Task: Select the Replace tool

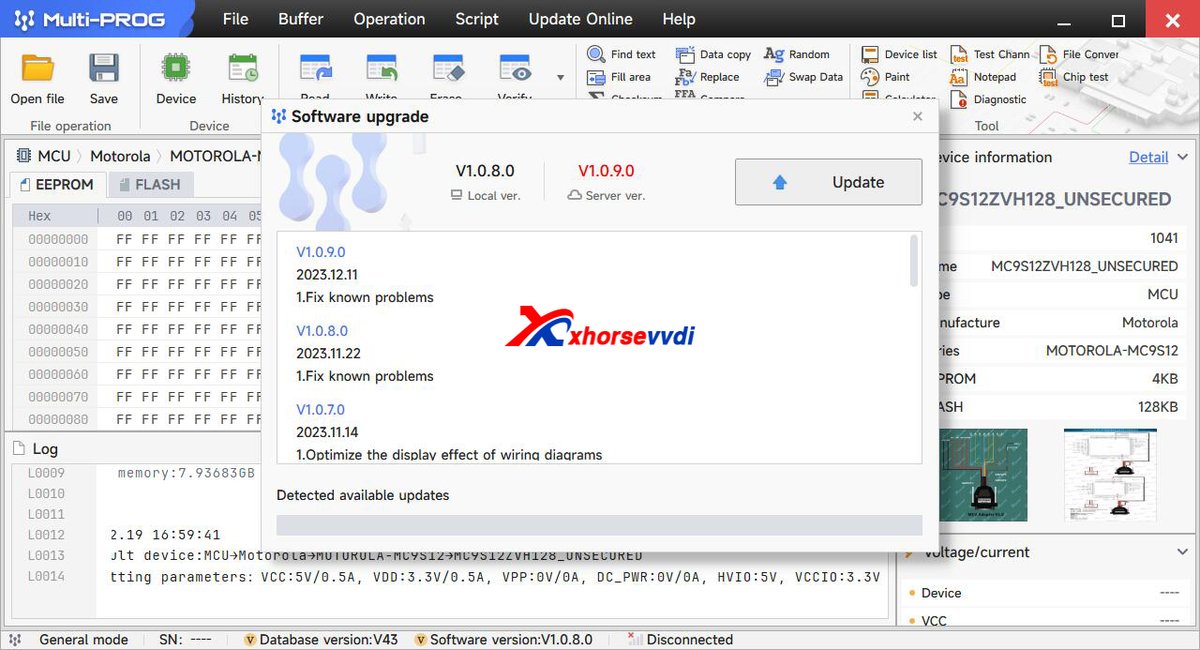Action: click(707, 77)
